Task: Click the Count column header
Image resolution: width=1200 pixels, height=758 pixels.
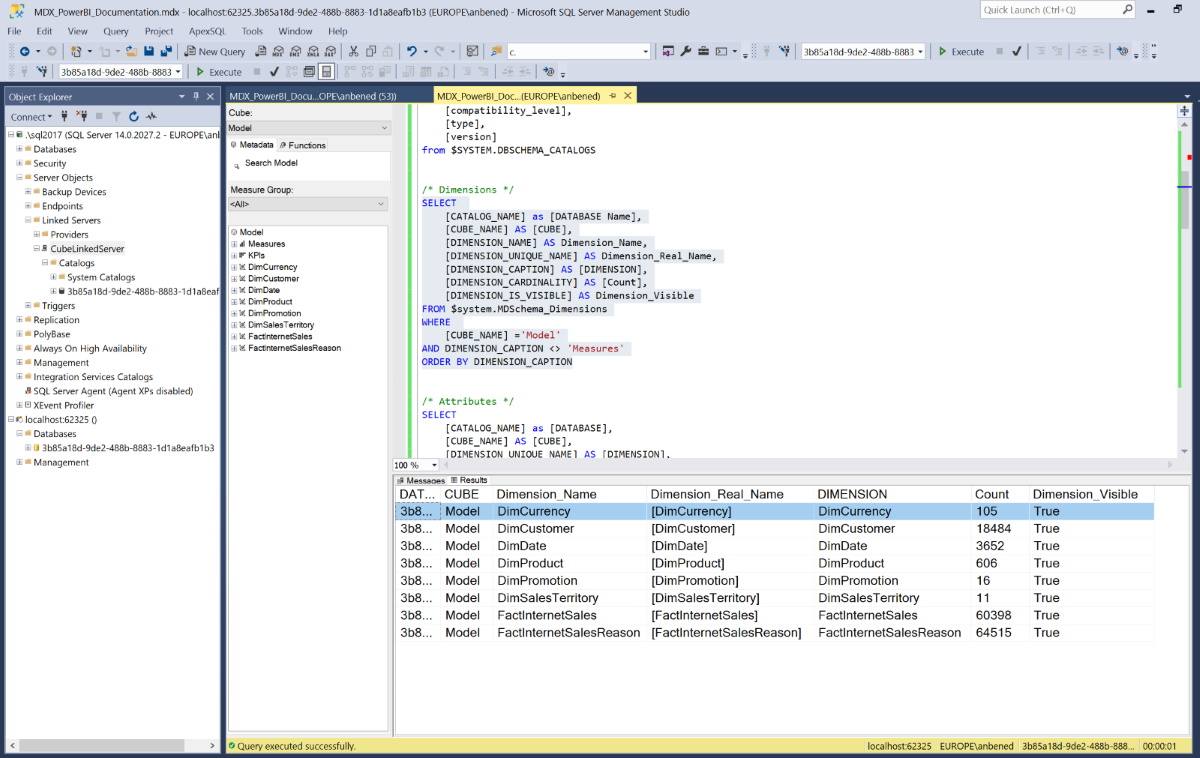Action: click(992, 494)
